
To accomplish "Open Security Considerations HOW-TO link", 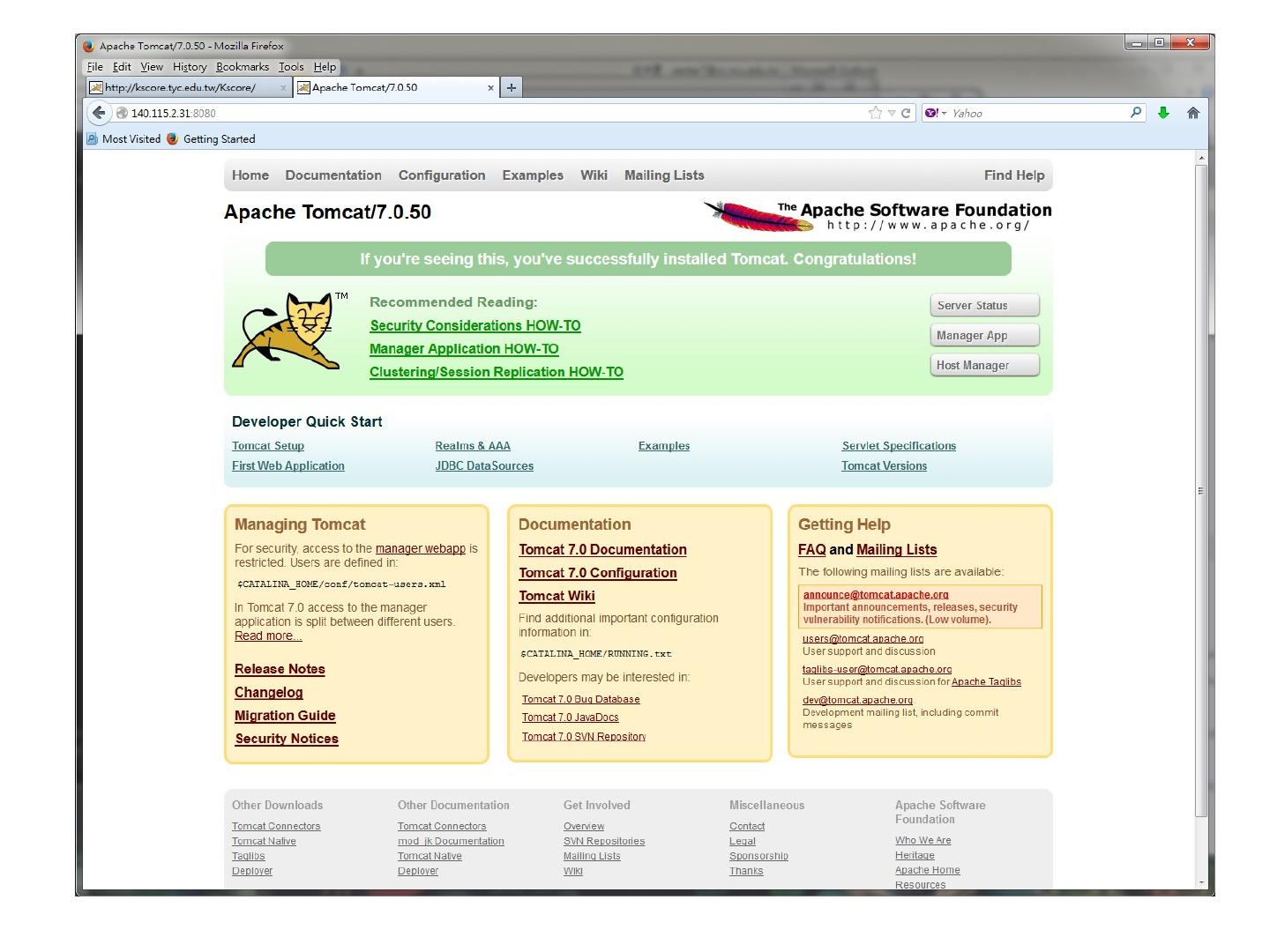I will point(475,326).
